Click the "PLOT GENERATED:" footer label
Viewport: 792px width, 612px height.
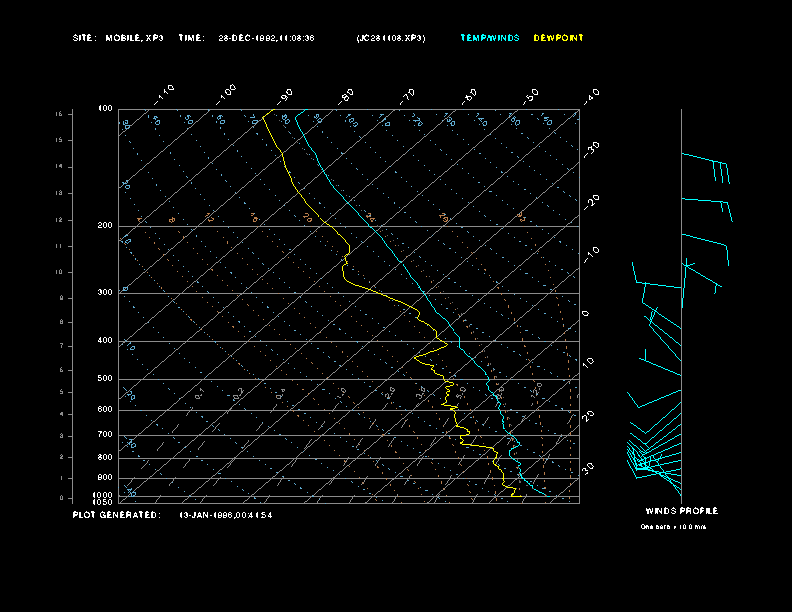point(117,515)
